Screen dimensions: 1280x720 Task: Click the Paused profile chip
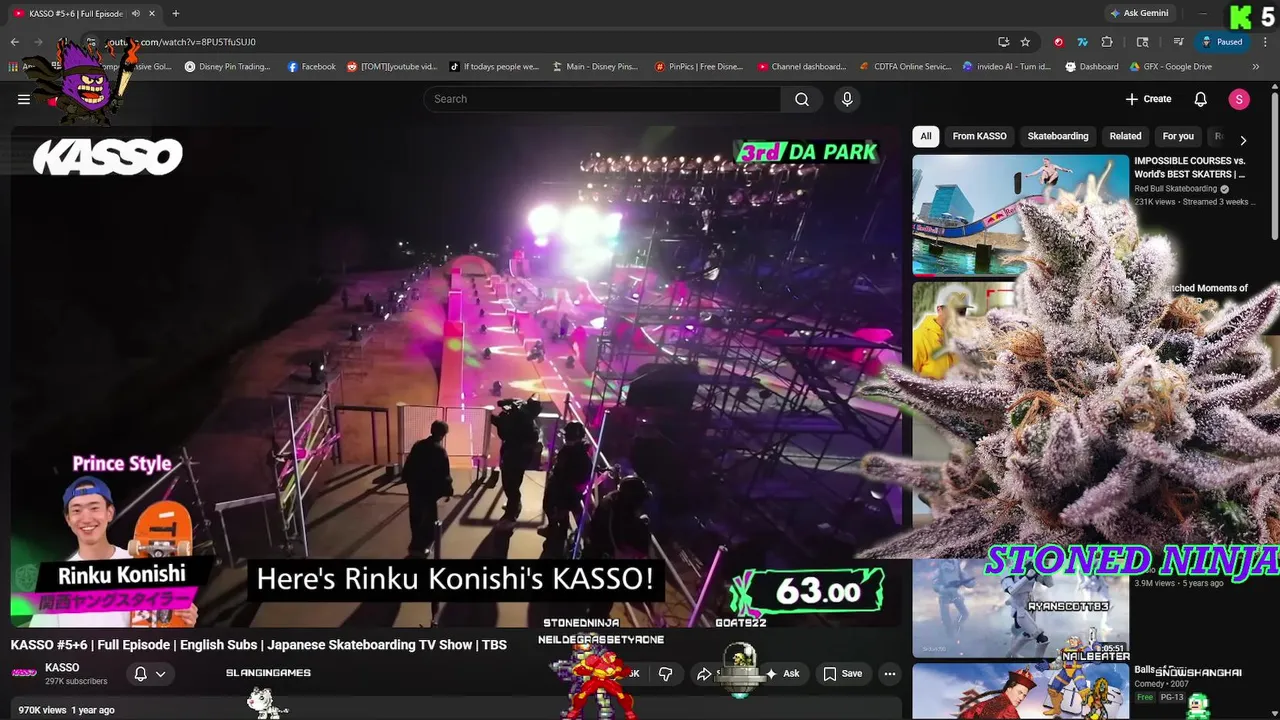tap(1222, 42)
